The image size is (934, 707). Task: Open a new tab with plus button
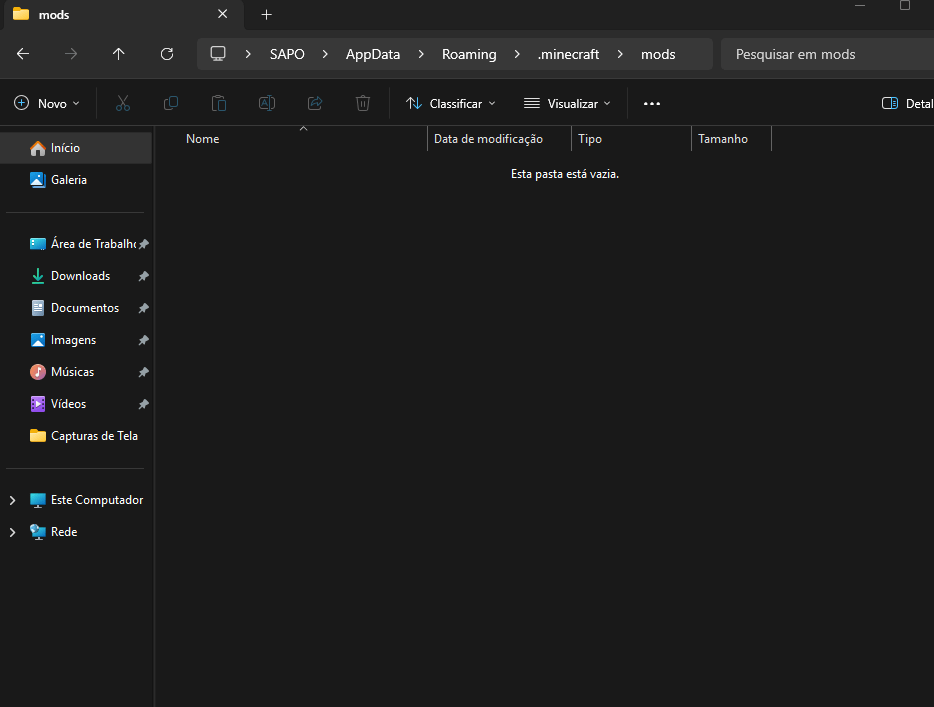pos(267,15)
